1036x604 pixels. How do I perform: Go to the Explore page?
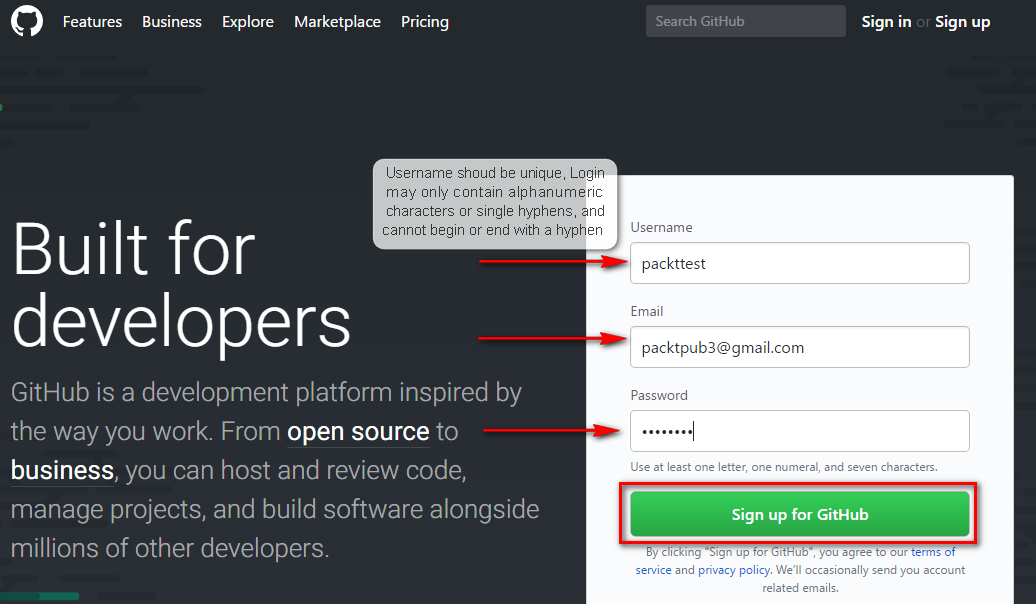[x=248, y=22]
